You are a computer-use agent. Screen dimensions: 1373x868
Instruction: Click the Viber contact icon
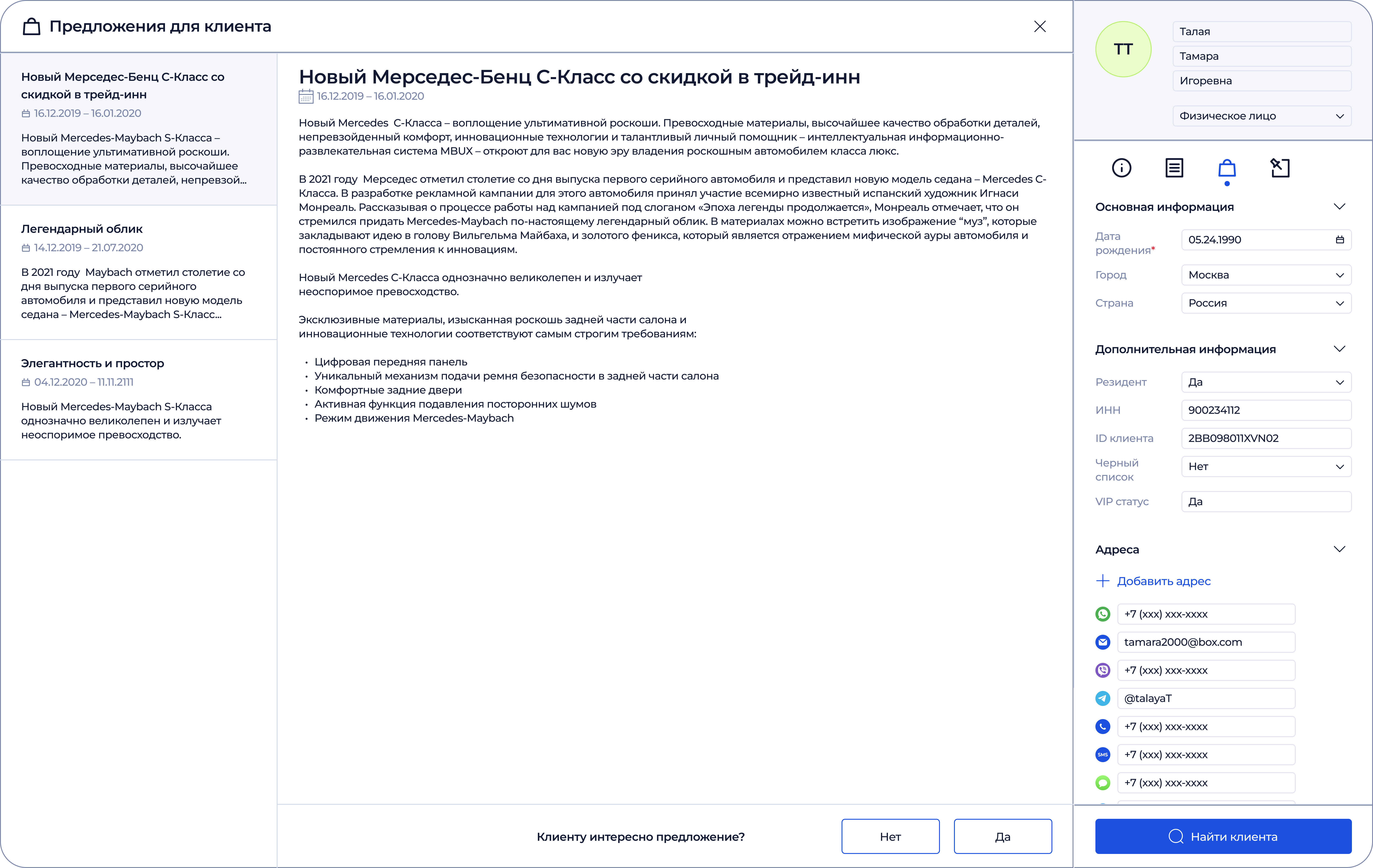point(1103,670)
